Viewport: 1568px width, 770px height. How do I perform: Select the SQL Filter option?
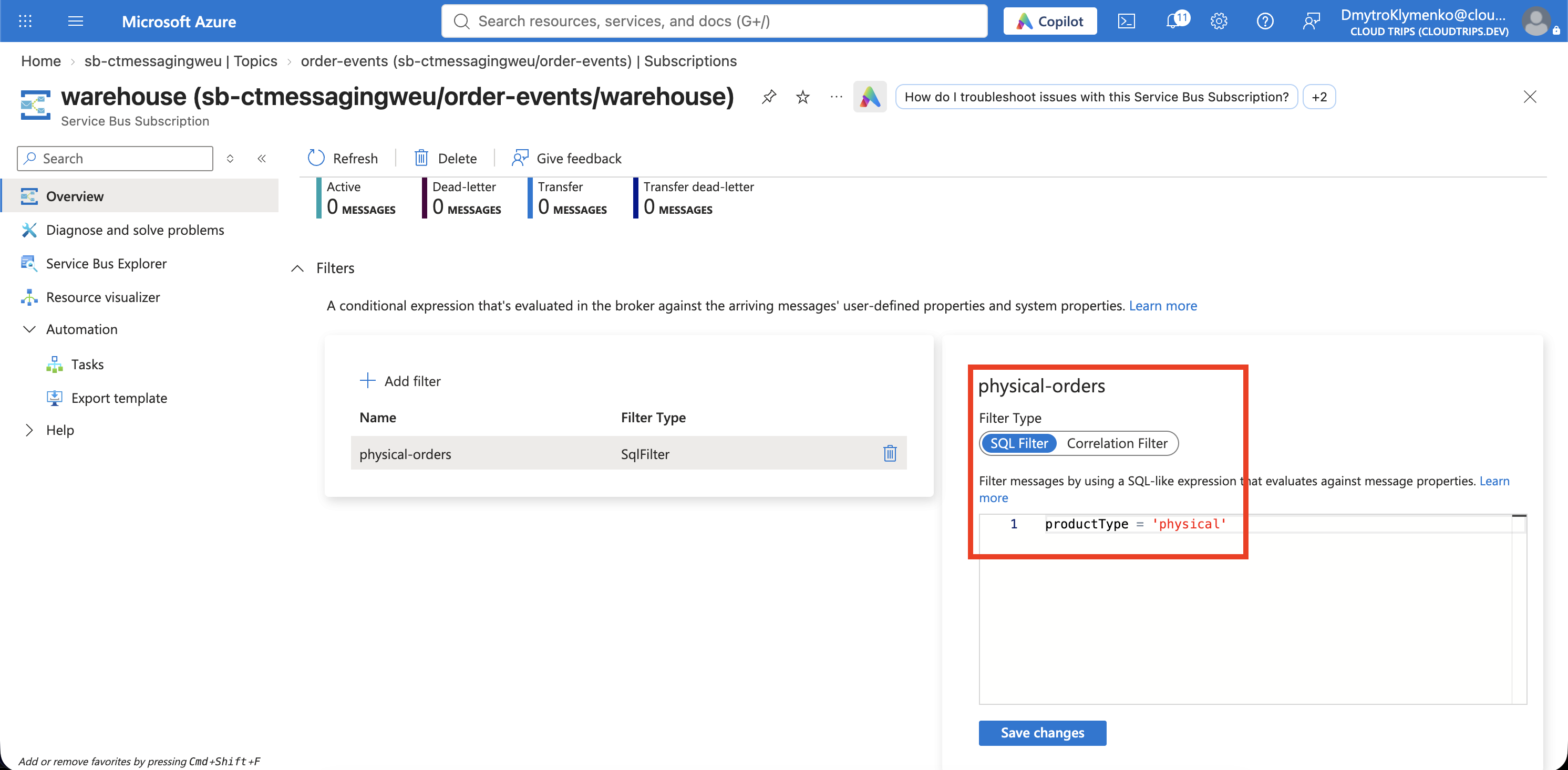point(1018,443)
